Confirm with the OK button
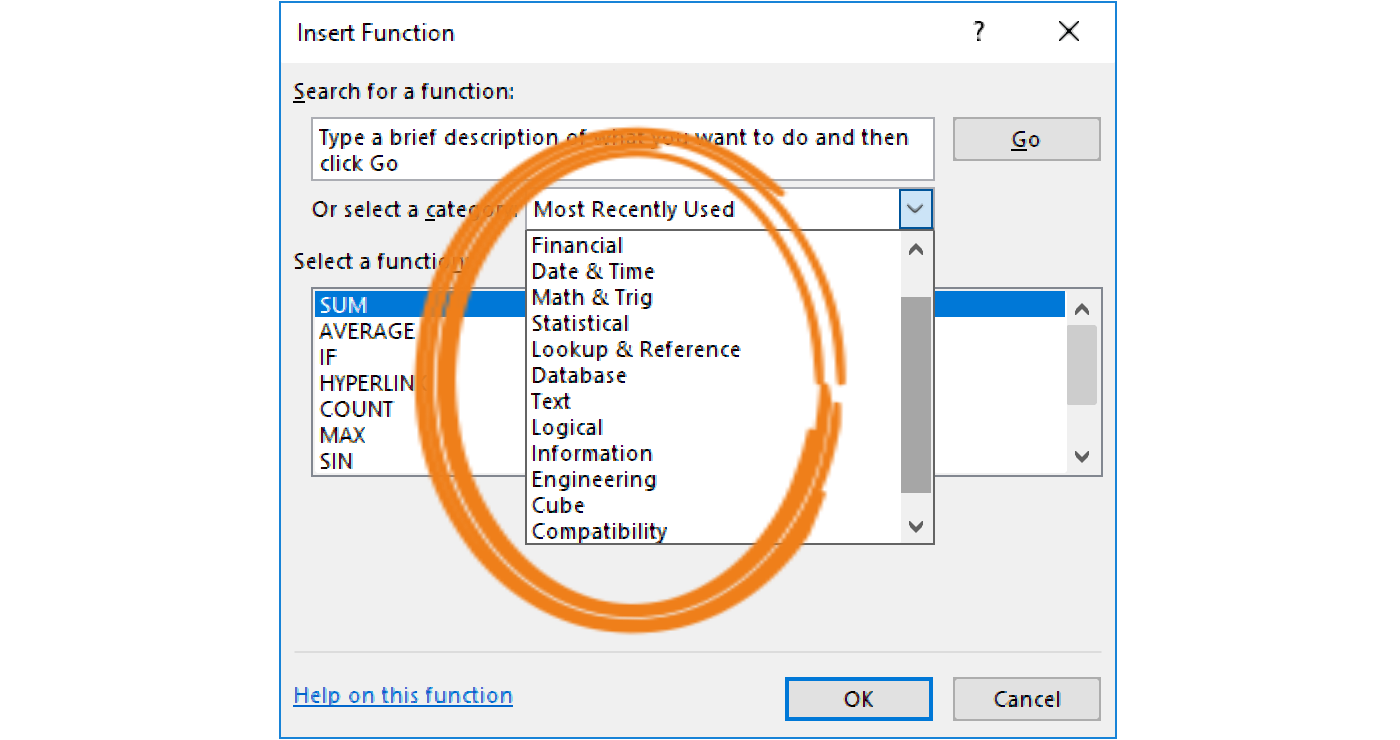The height and width of the screenshot is (740, 1400). pos(858,698)
